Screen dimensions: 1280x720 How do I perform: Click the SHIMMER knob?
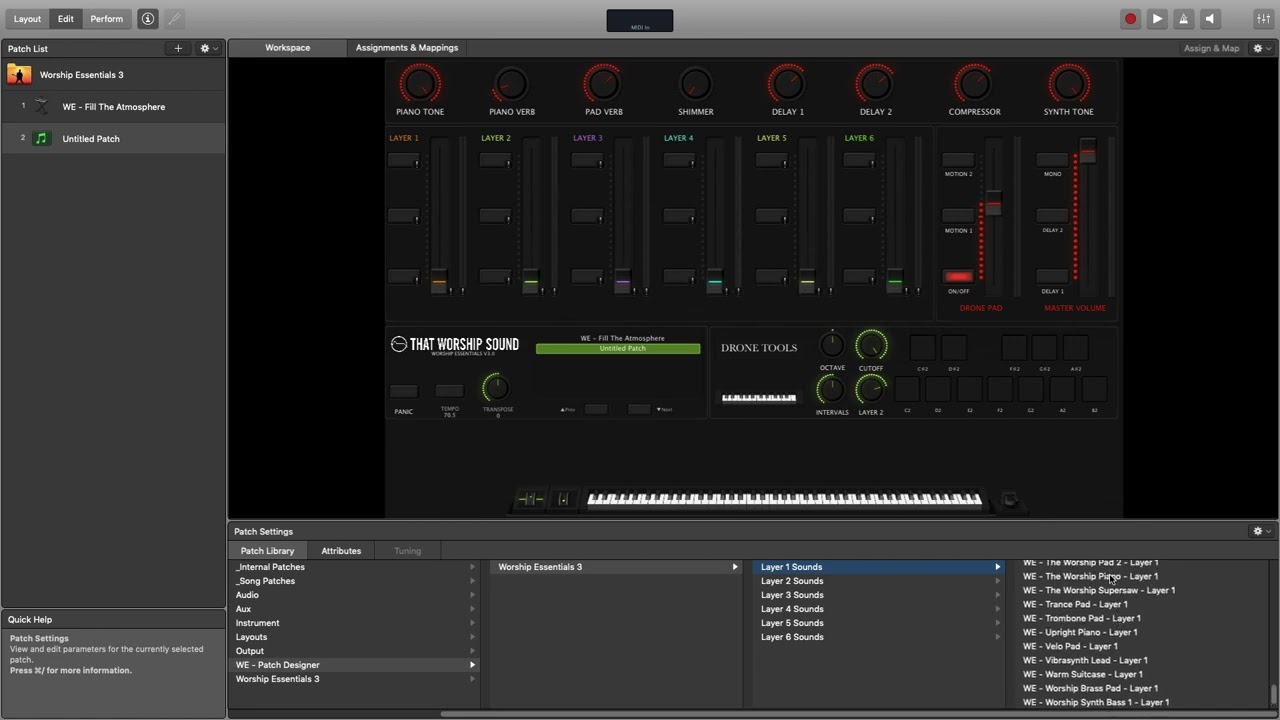[695, 85]
